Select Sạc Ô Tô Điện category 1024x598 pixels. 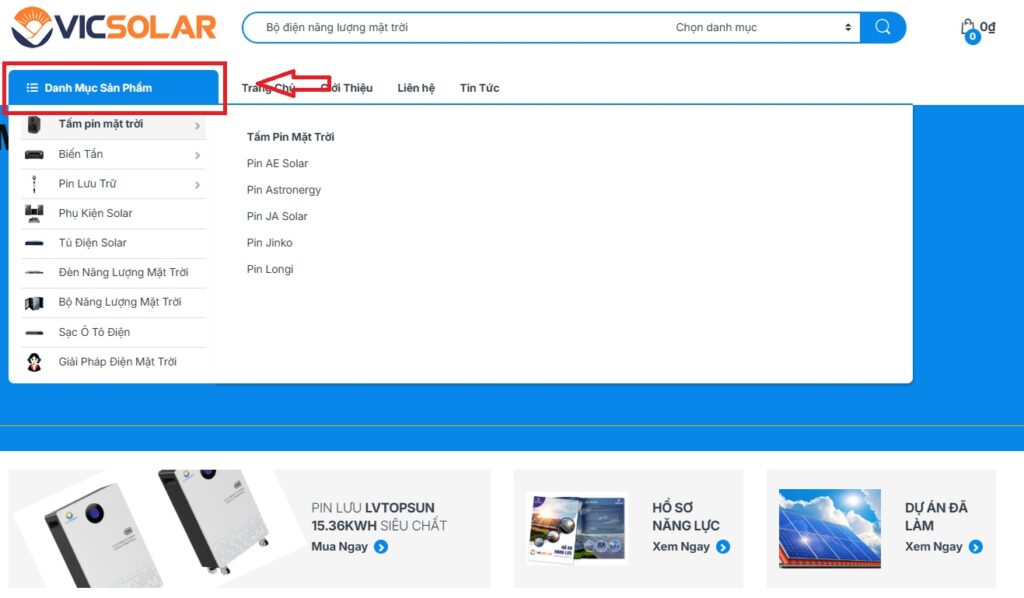point(94,332)
